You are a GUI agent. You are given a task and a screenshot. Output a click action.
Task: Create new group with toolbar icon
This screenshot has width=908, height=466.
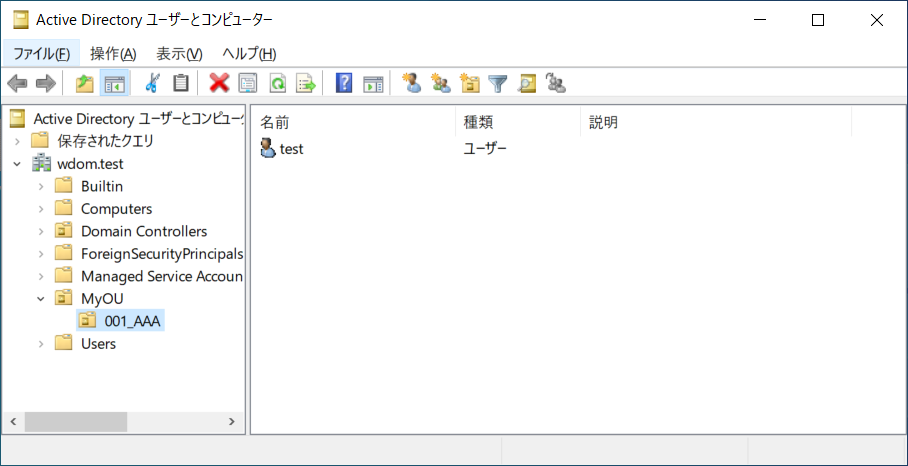click(x=441, y=83)
